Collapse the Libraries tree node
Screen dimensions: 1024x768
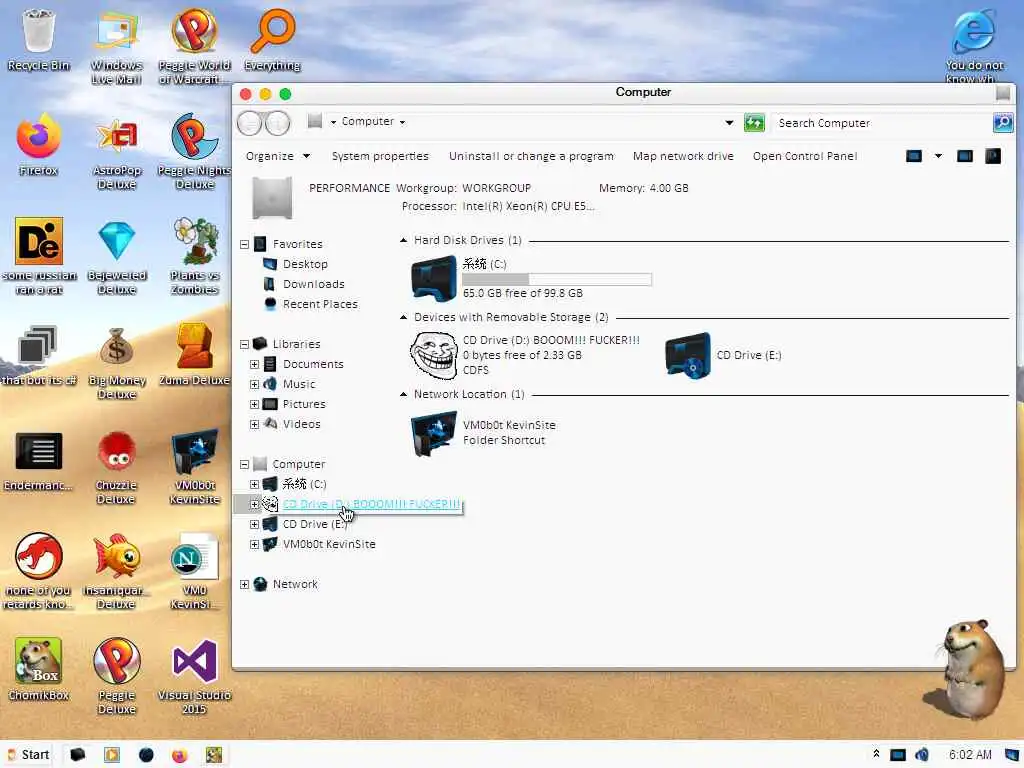point(244,344)
